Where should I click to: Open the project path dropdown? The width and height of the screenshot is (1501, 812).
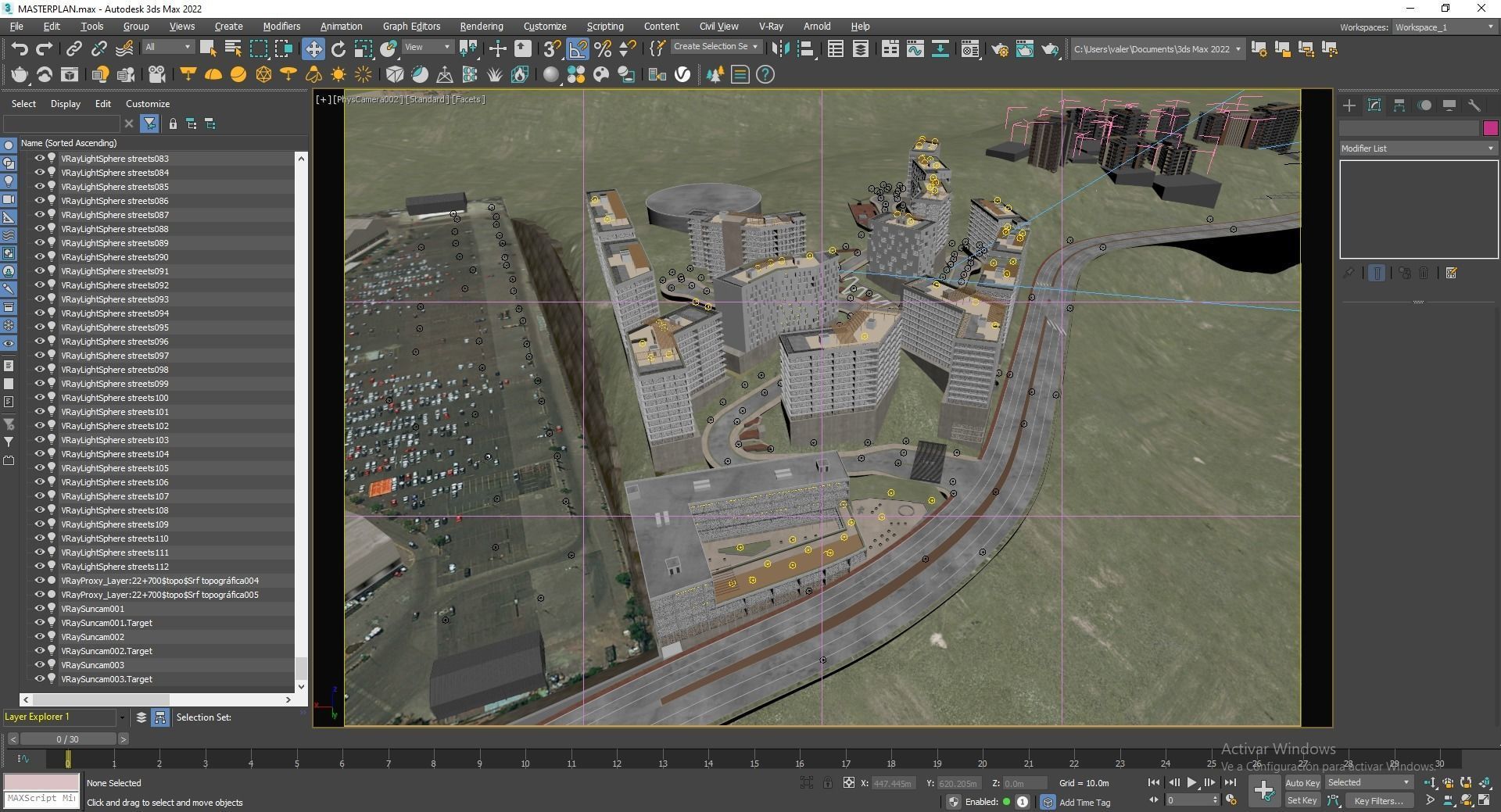(x=1157, y=49)
